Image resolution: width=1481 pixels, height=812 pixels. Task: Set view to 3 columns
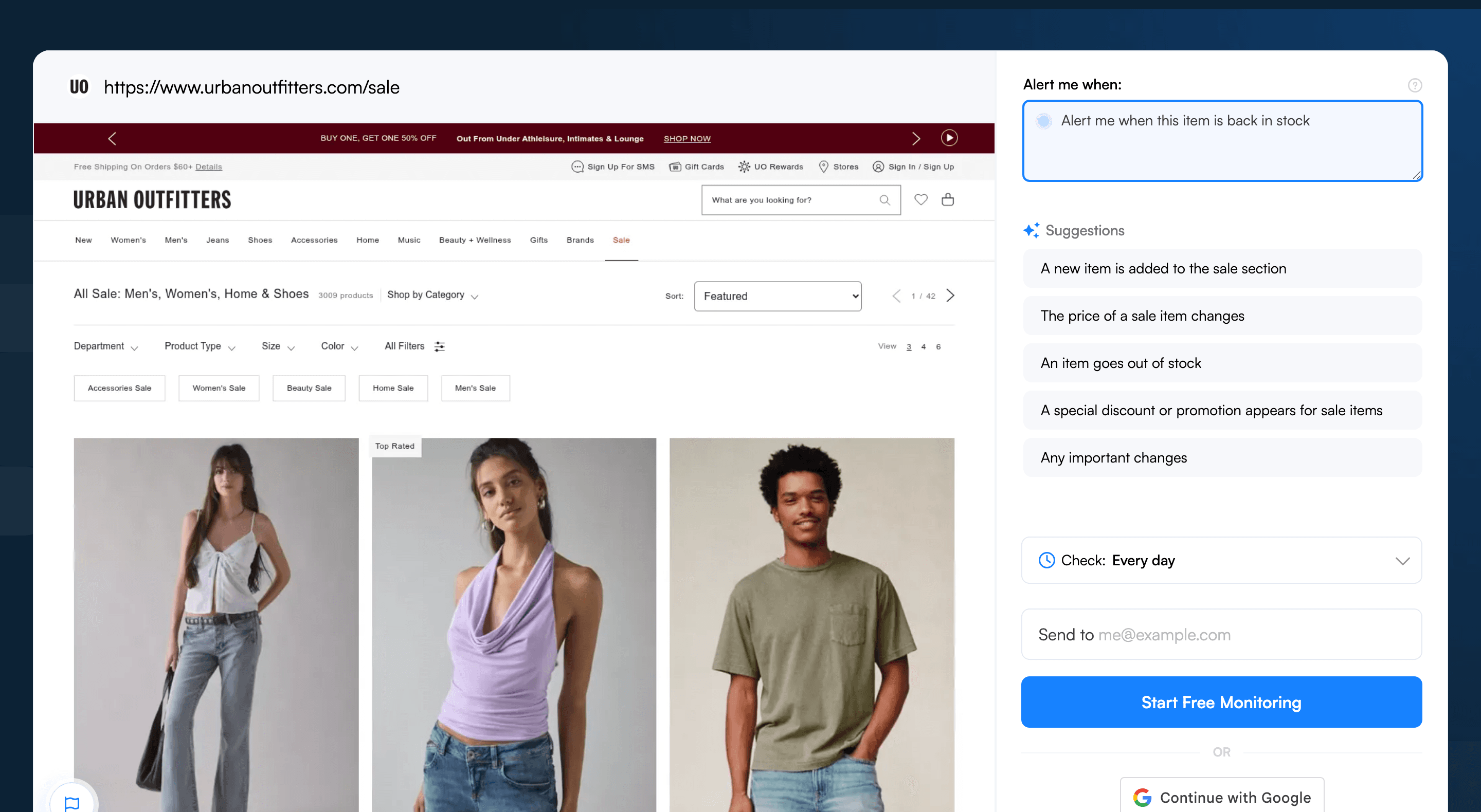(909, 346)
